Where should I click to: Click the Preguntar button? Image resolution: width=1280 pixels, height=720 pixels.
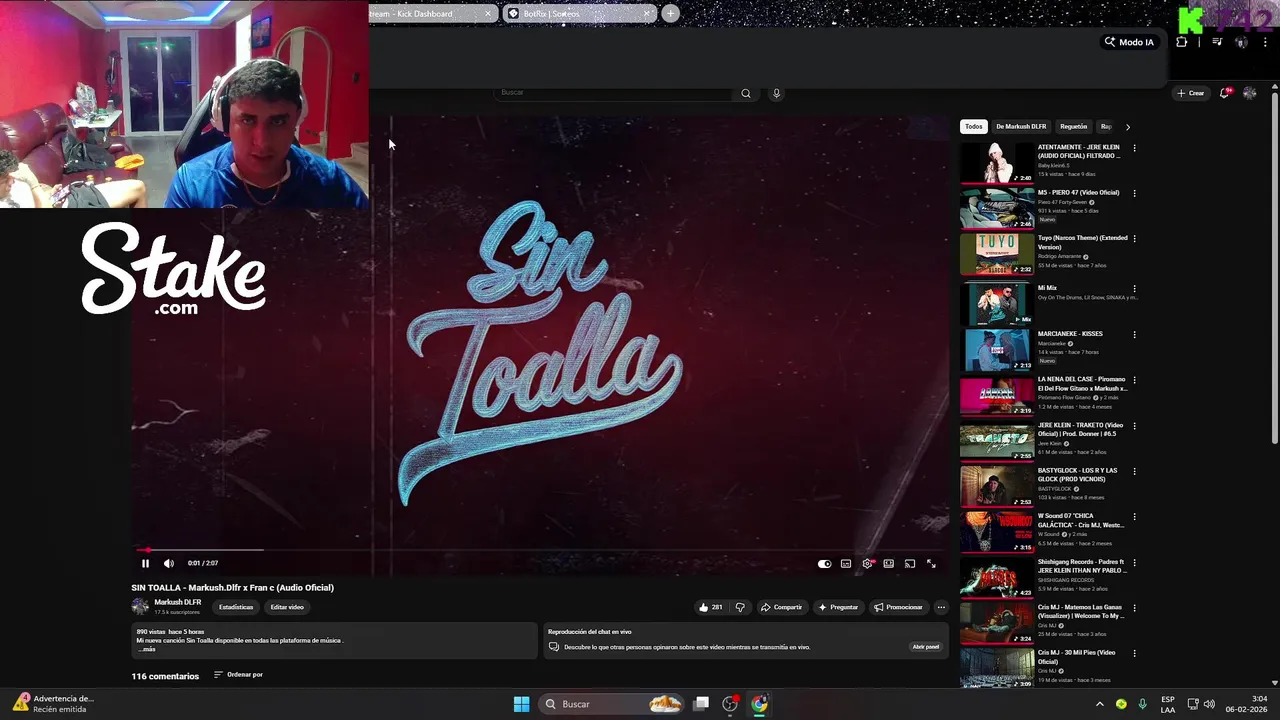point(838,607)
